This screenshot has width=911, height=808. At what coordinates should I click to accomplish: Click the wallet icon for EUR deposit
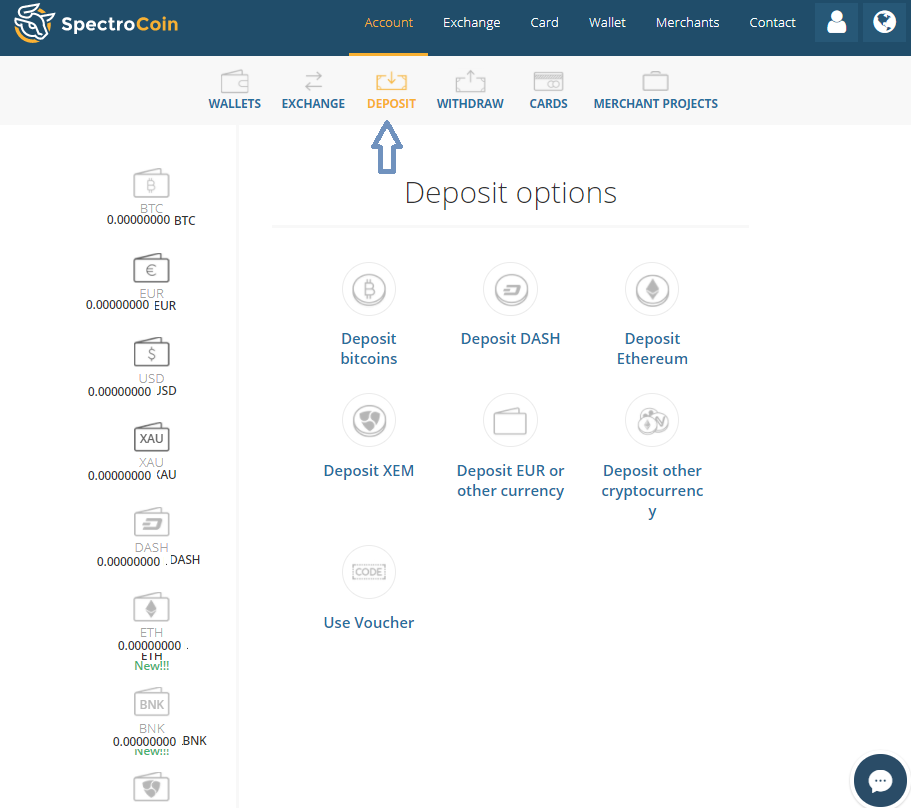tap(511, 421)
